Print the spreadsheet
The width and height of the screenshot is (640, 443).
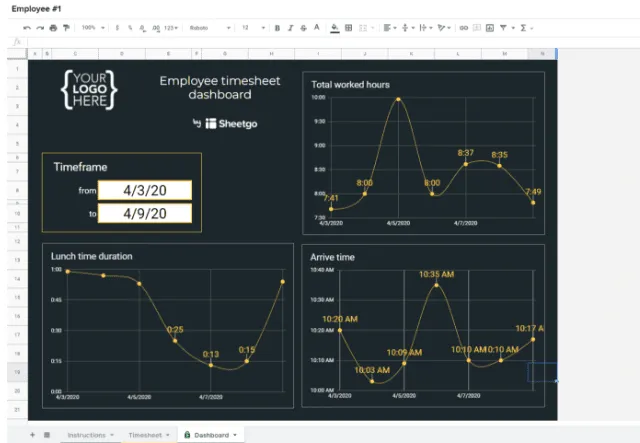tap(53, 28)
